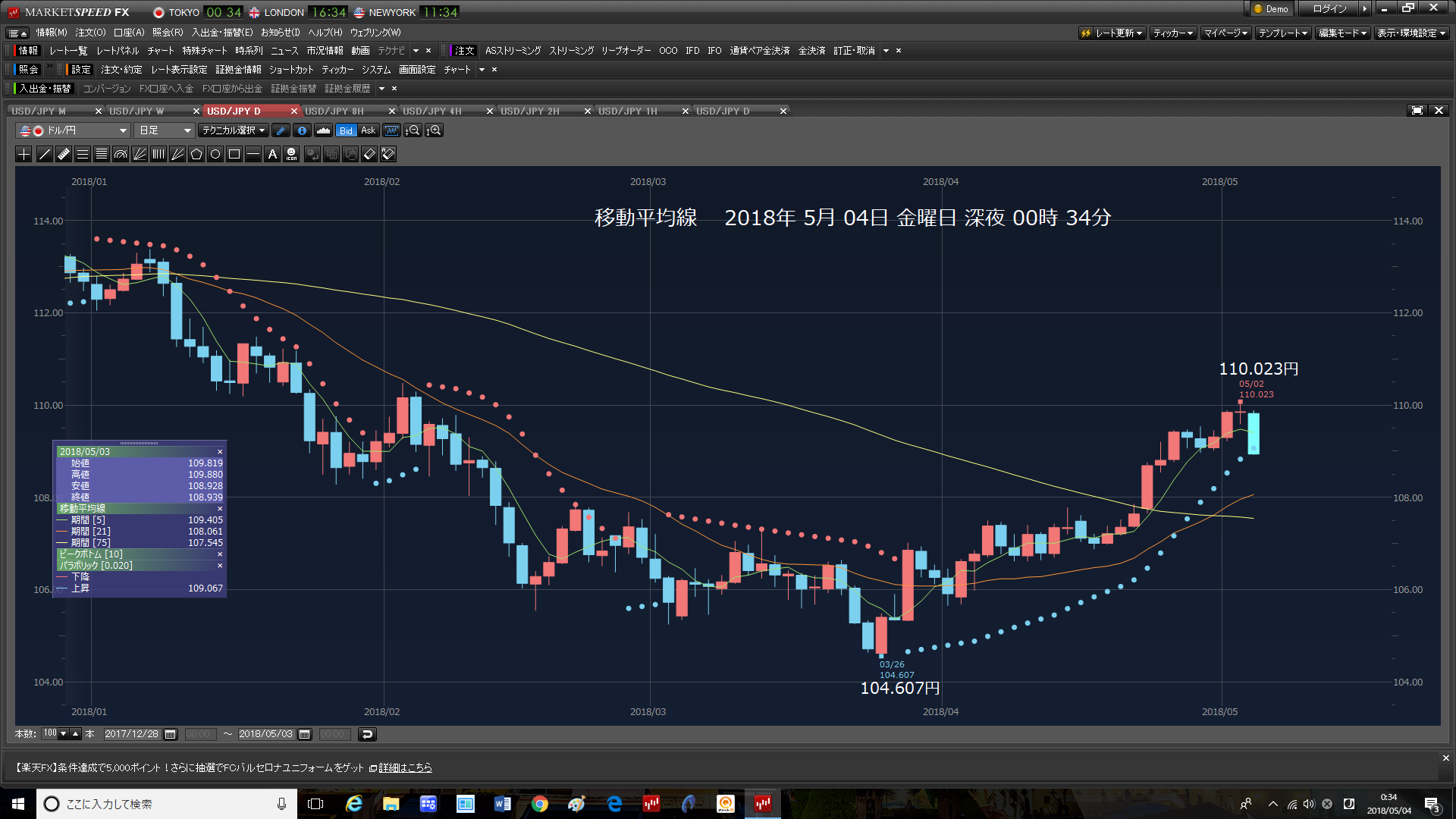
Task: Click the start date field 2017/12/28
Action: (132, 734)
